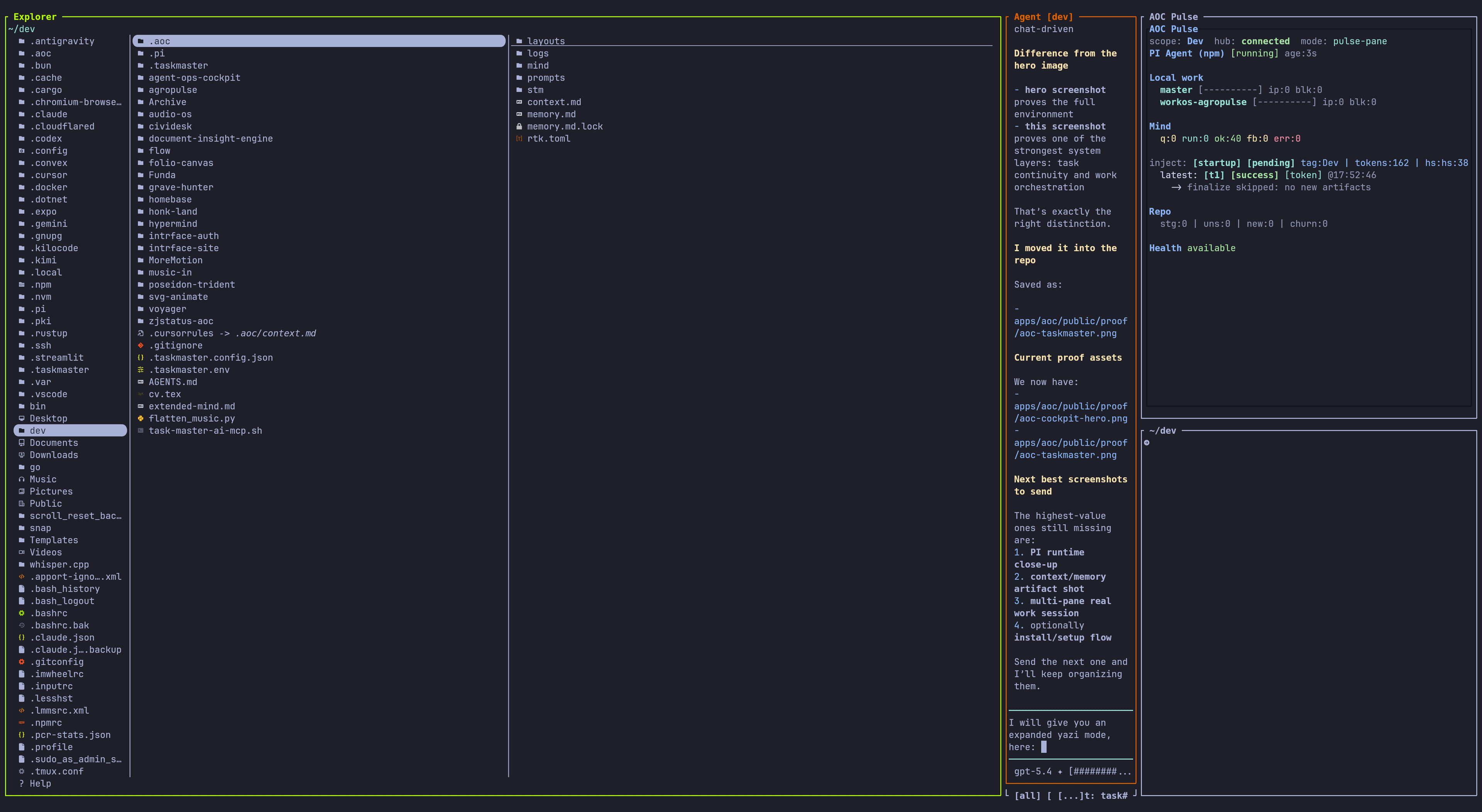Expand the layouts folder in the preview pane
This screenshot has height=812, width=1482.
[545, 41]
